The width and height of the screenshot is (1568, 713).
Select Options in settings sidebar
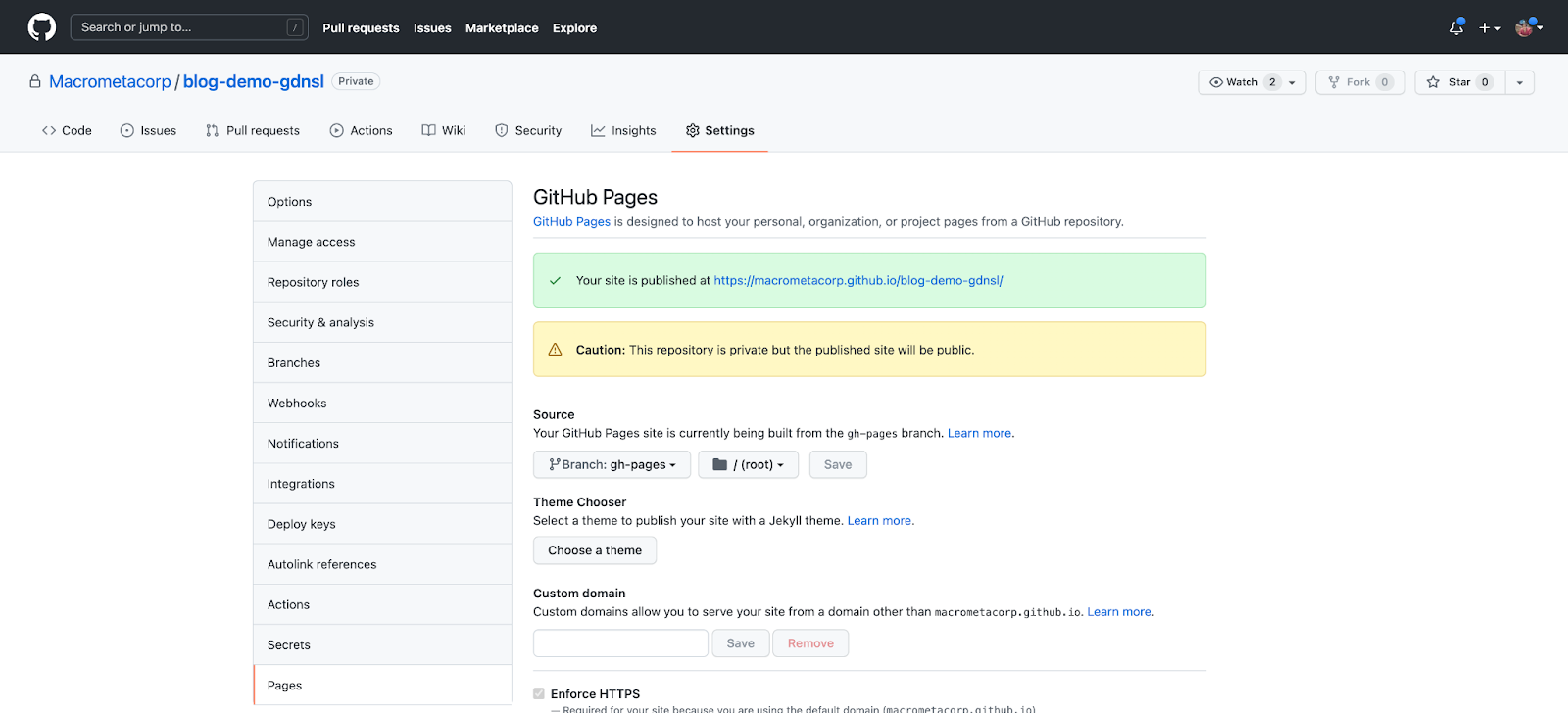click(382, 202)
